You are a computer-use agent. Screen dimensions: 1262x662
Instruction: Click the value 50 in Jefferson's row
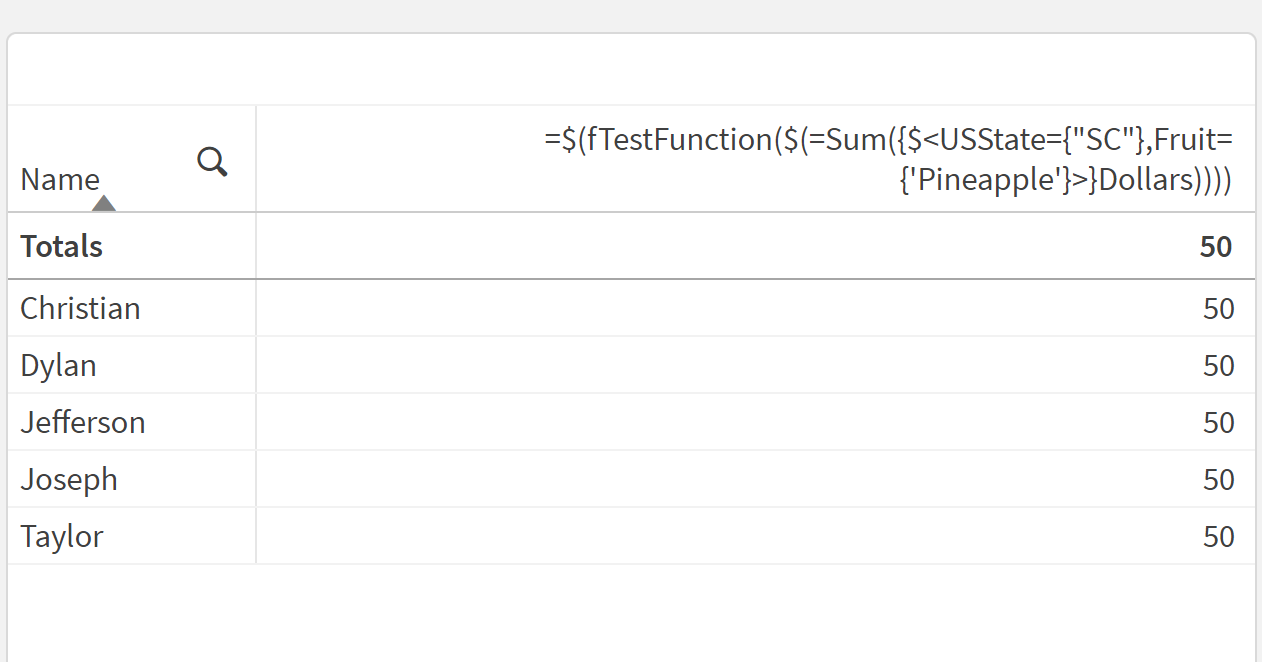(1218, 422)
